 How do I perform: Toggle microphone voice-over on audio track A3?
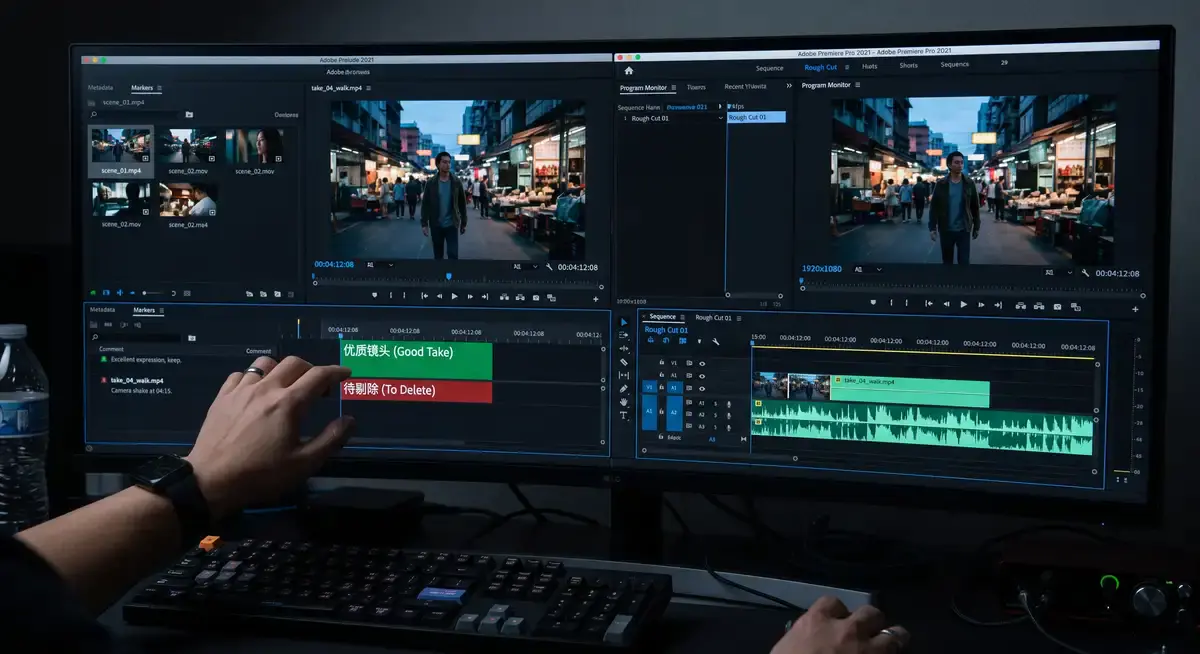pos(729,427)
